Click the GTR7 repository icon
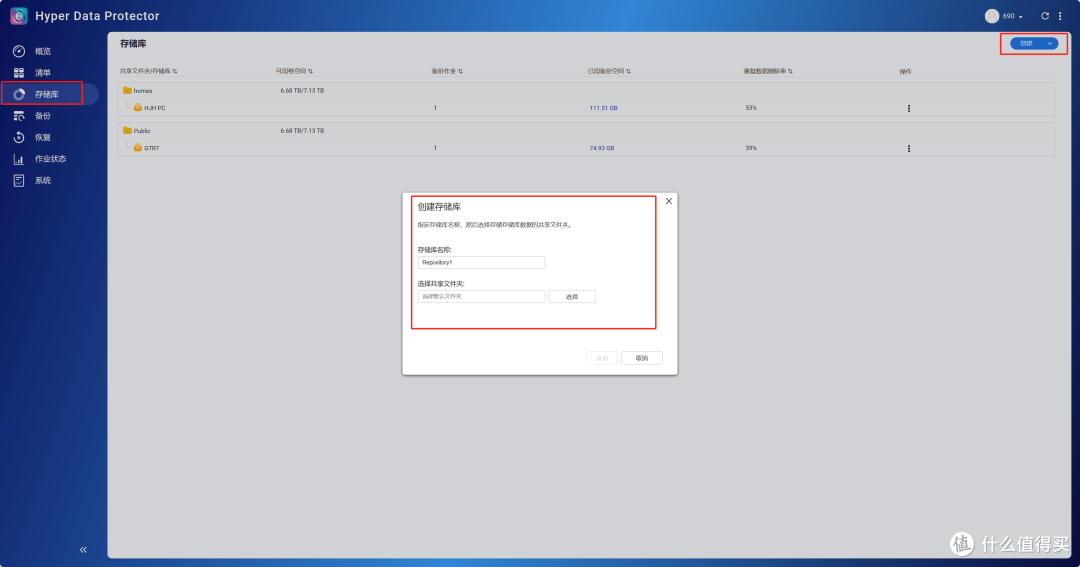This screenshot has width=1080, height=567. pyautogui.click(x=138, y=147)
